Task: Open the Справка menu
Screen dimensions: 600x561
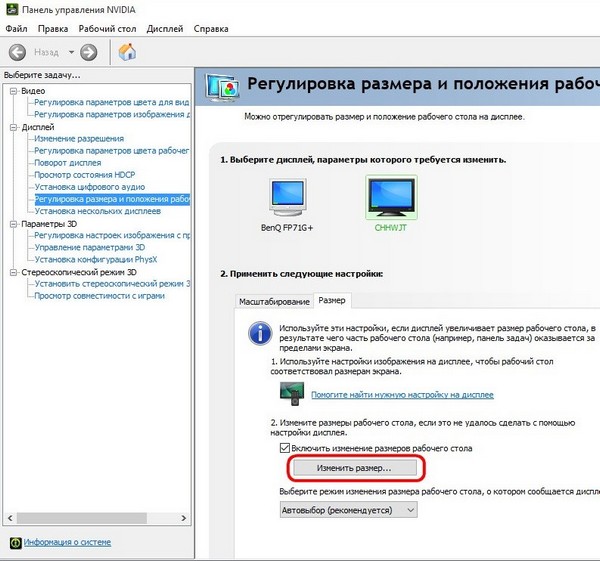Action: tap(211, 28)
